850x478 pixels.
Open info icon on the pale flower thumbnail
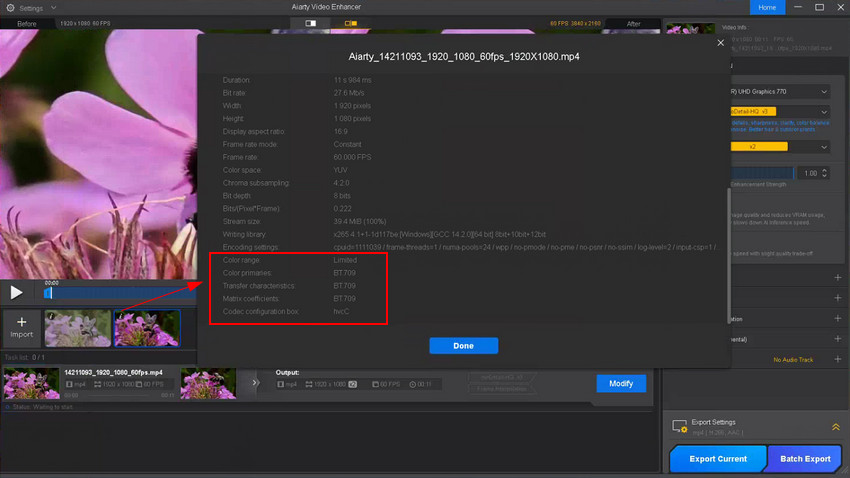(x=51, y=316)
